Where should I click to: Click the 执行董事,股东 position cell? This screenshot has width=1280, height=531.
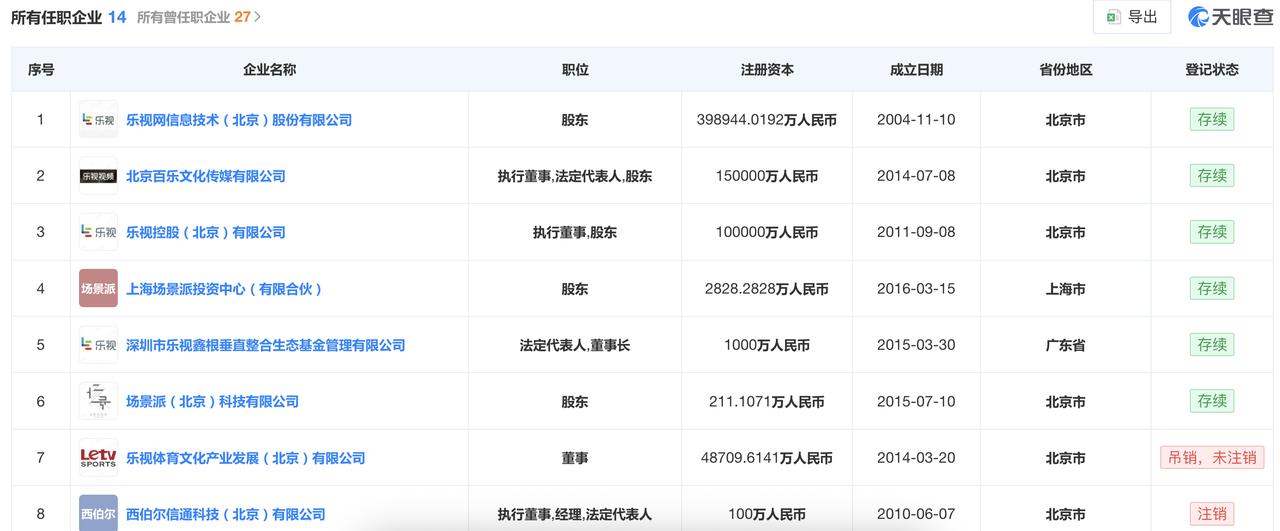pos(575,232)
